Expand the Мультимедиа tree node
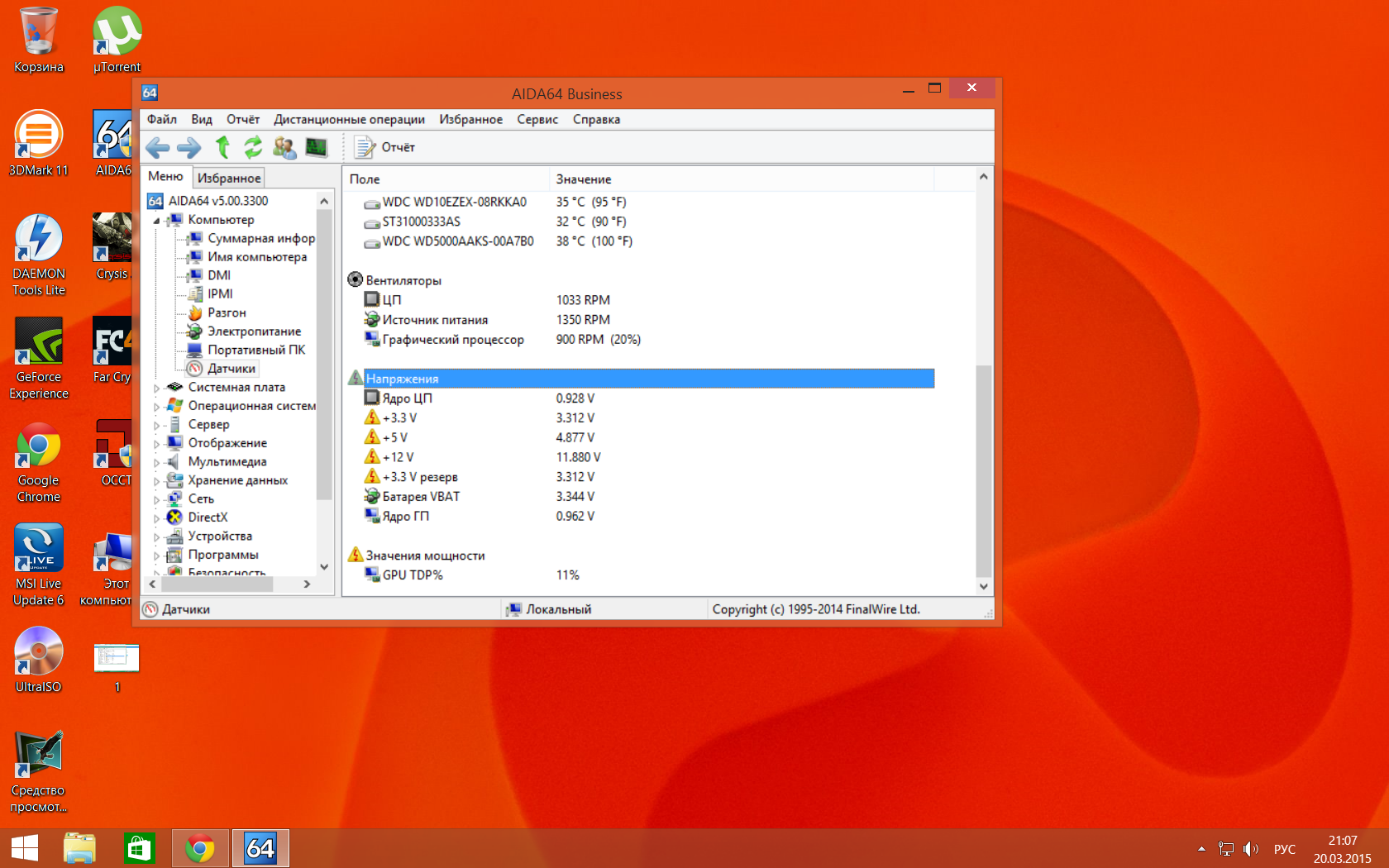This screenshot has height=868, width=1389. pos(156,462)
